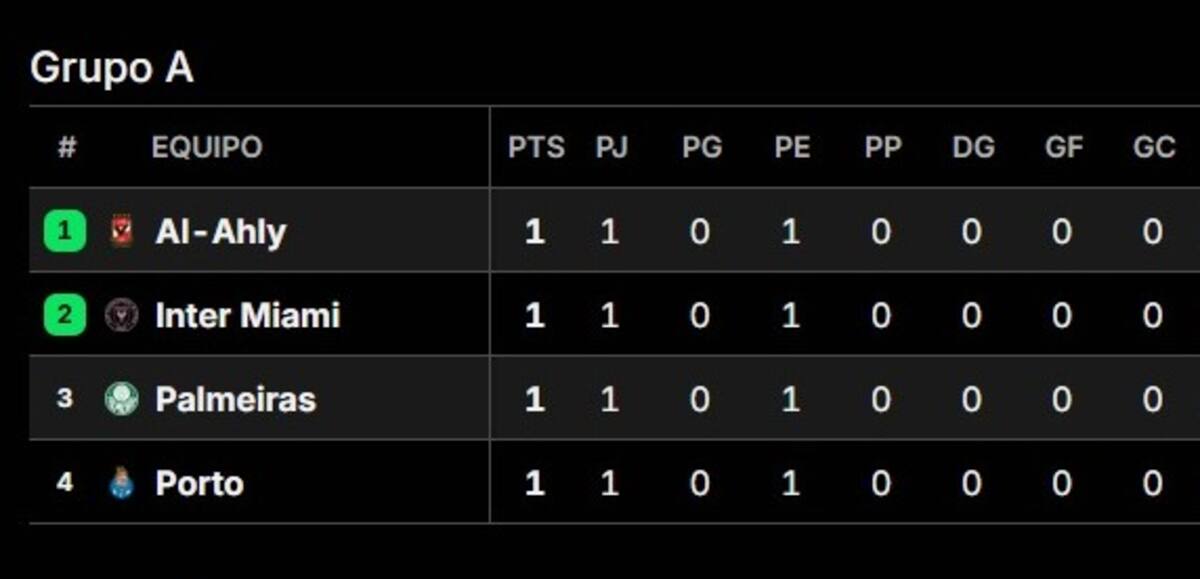Click Porto's bold points value

535,484
